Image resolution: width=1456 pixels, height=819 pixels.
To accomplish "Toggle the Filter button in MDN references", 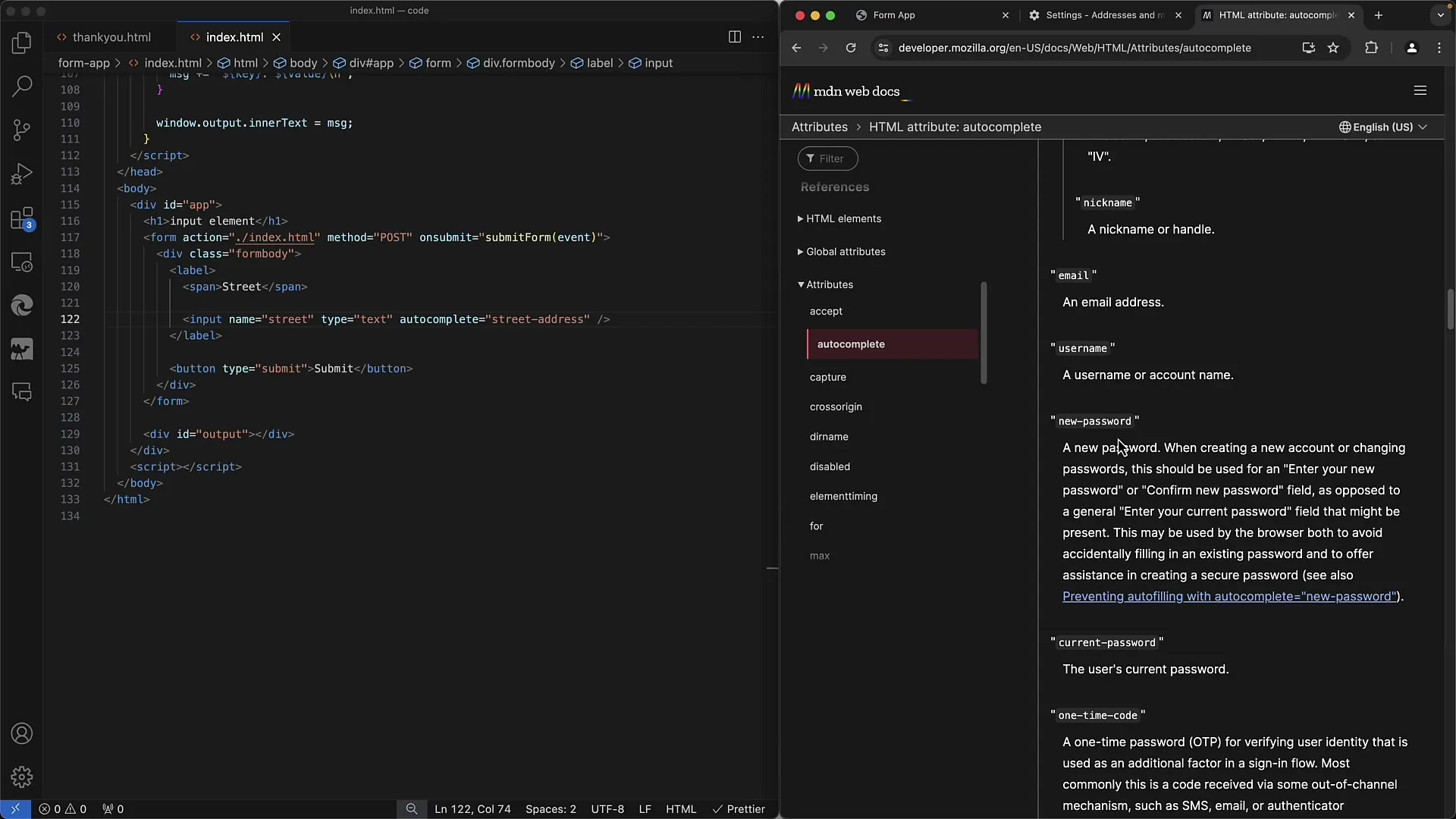I will tap(828, 158).
